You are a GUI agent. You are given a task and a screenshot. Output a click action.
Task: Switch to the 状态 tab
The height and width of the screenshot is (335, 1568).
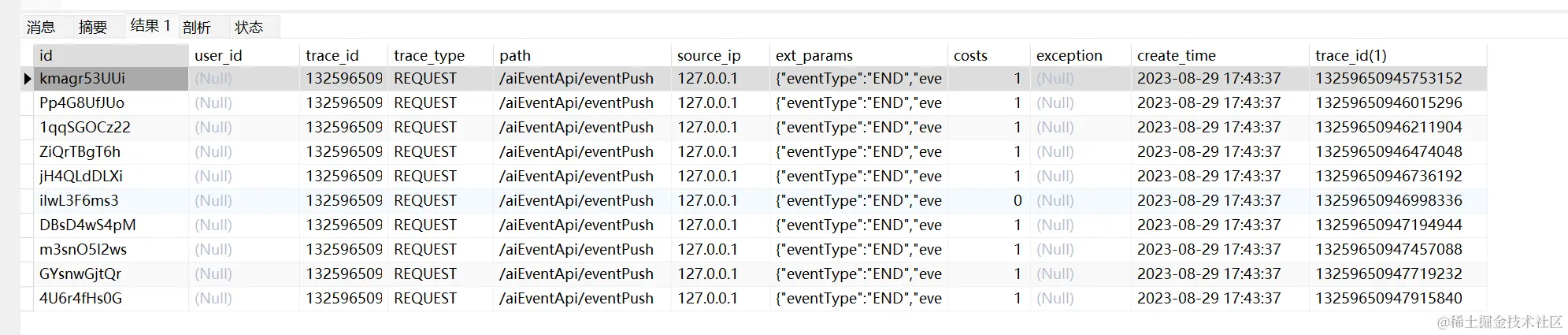249,27
